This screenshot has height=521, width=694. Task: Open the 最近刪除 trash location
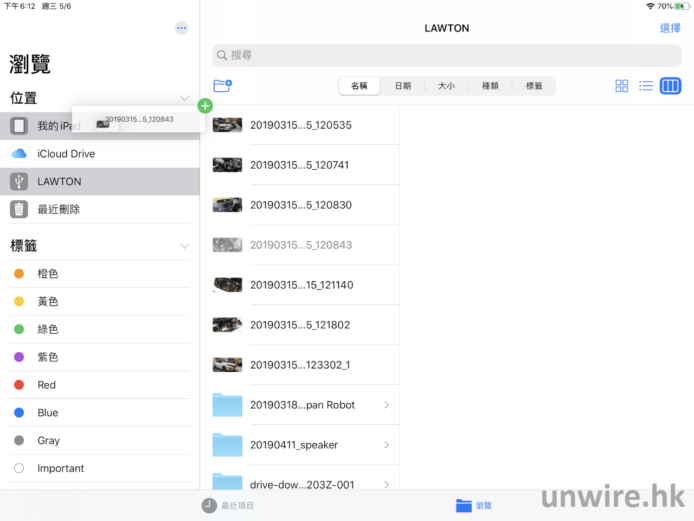tap(58, 209)
